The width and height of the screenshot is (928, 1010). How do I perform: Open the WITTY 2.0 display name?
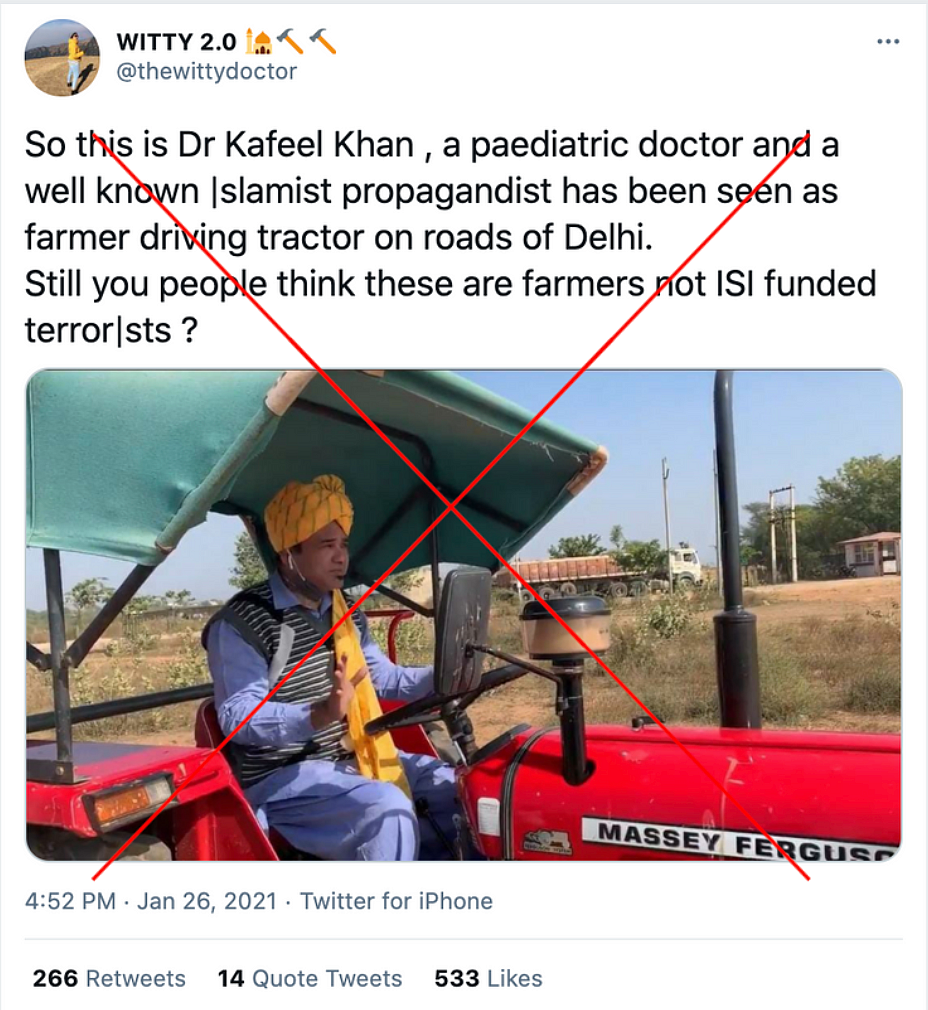click(176, 43)
